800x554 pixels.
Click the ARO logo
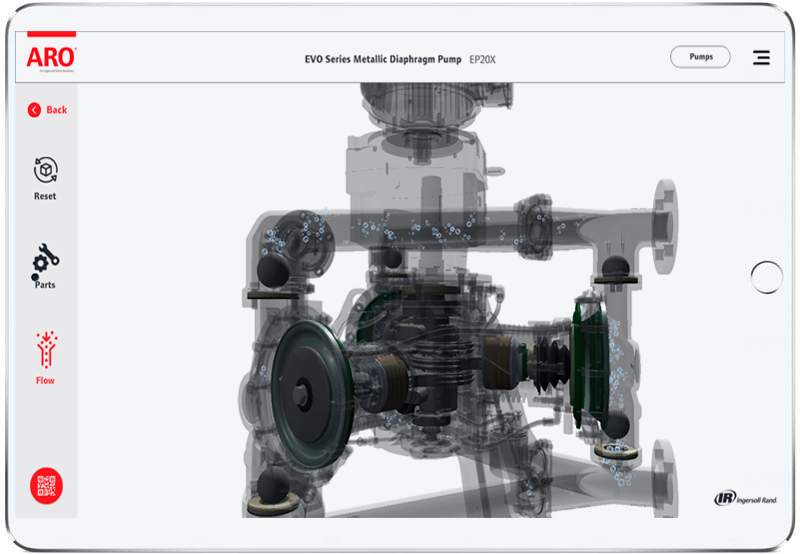coord(51,56)
